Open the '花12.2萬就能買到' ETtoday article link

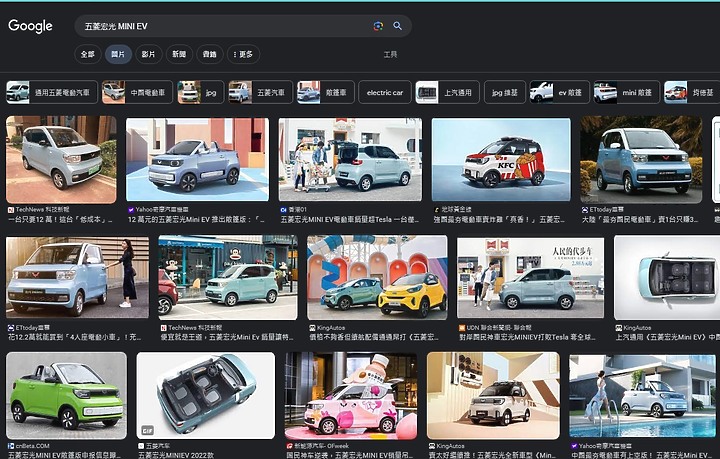74,337
